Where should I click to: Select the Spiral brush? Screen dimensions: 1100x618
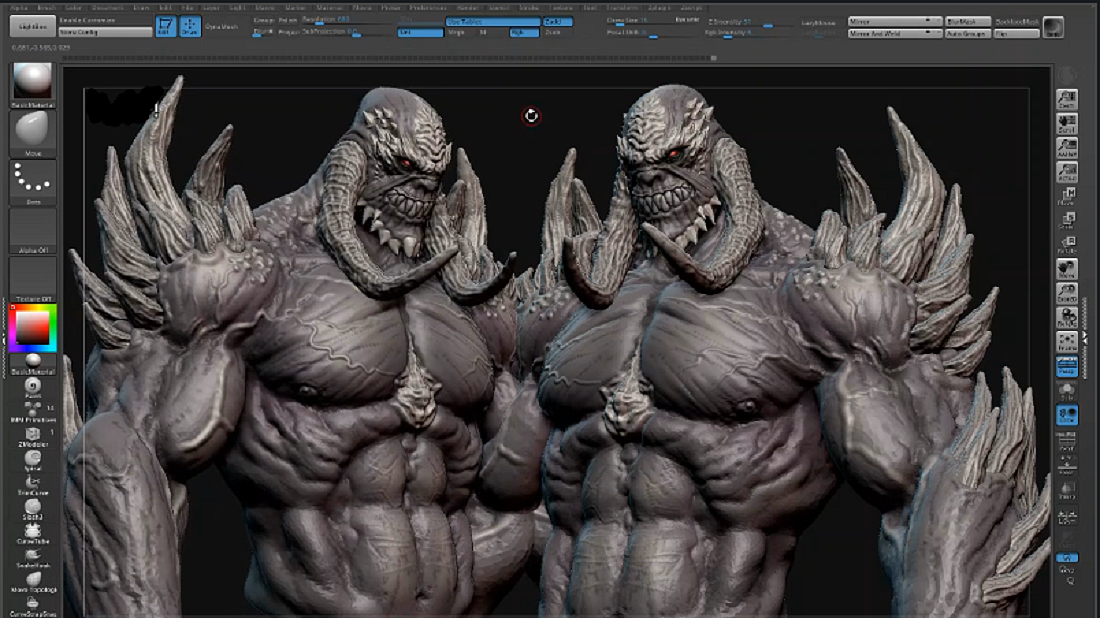[32, 460]
